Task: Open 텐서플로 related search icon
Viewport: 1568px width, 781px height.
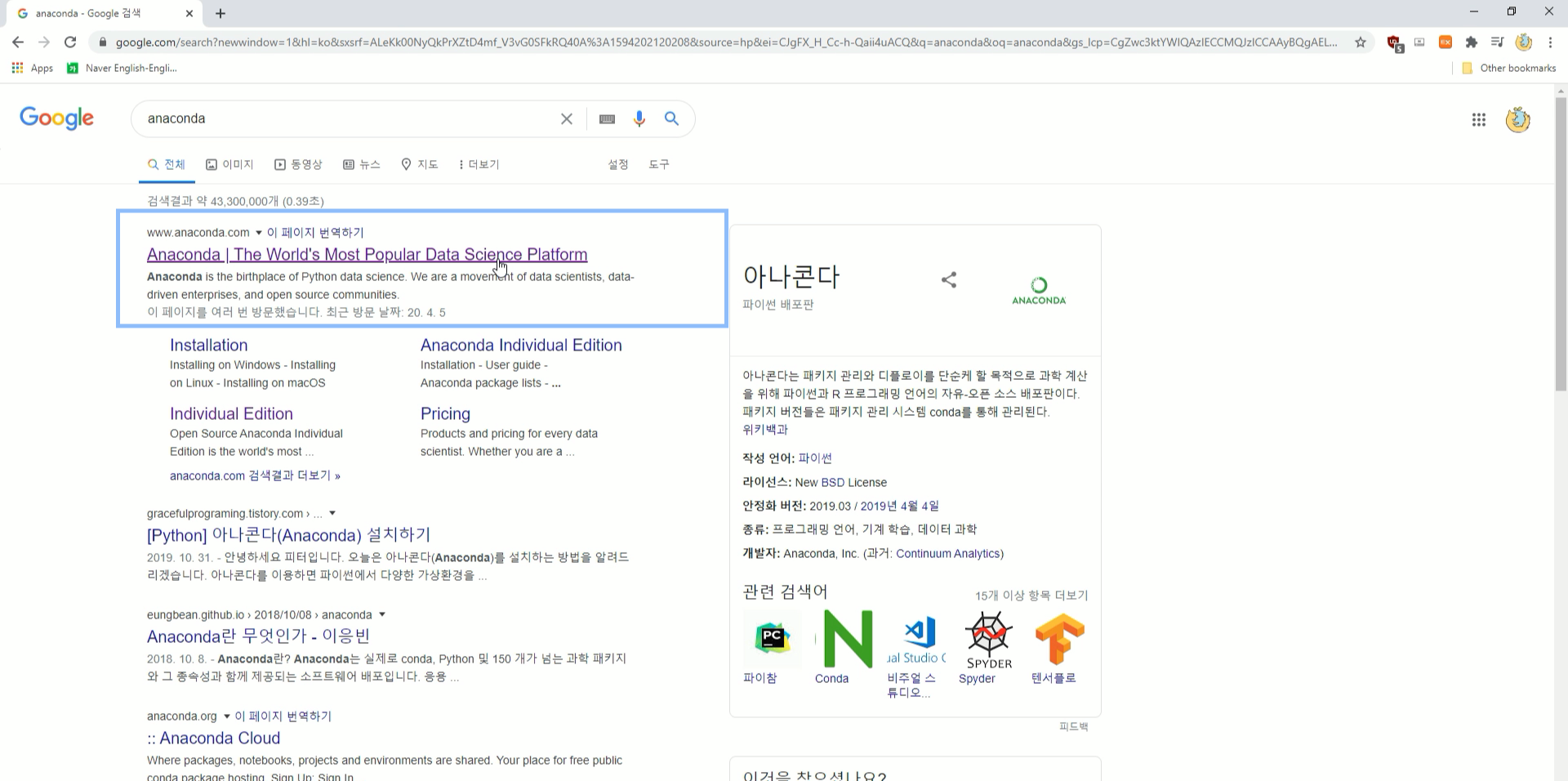Action: [1060, 638]
